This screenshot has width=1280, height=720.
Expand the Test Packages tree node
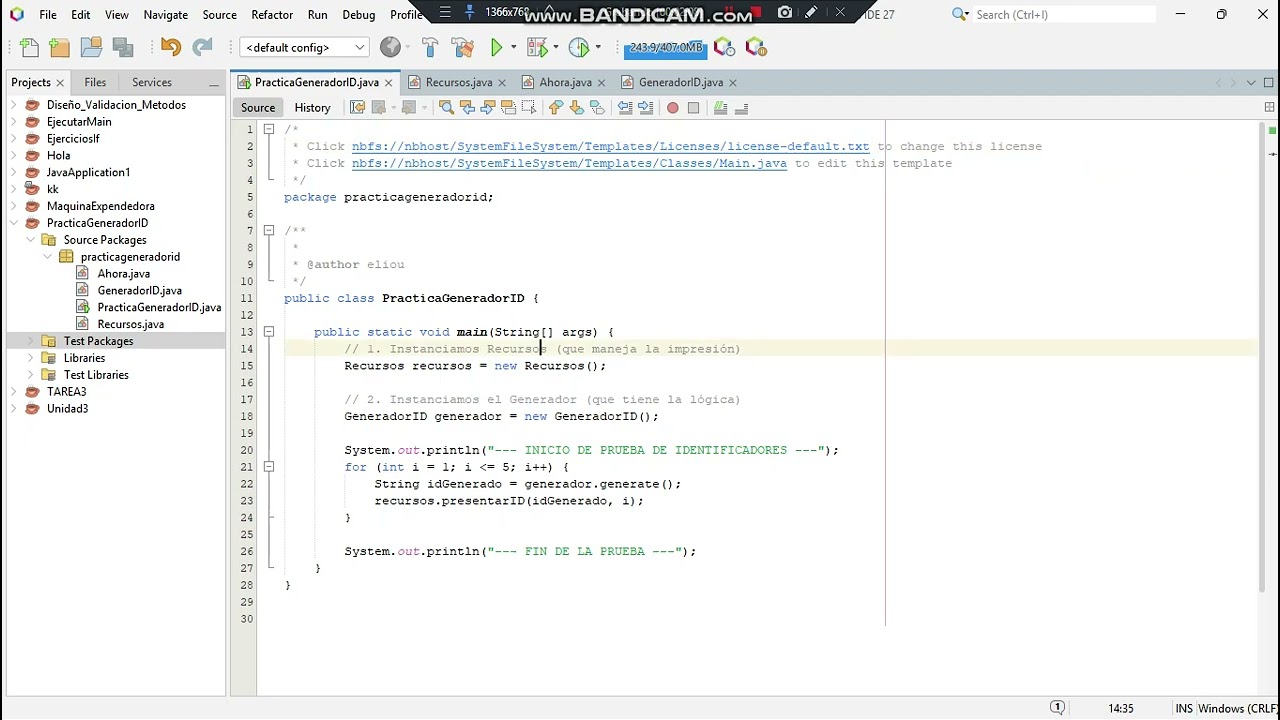[x=31, y=341]
